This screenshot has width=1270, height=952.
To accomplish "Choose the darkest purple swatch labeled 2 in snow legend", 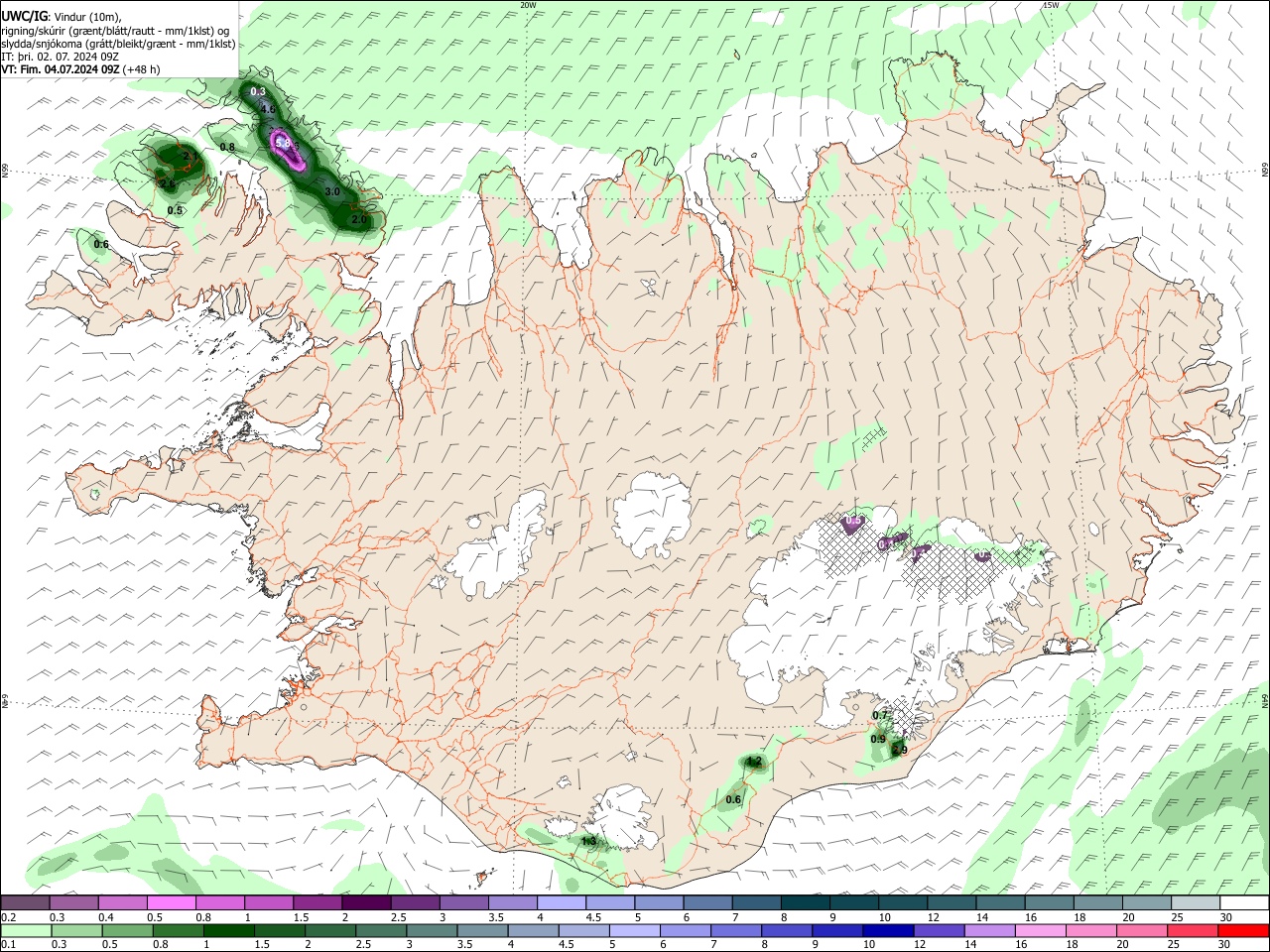I will coord(365,903).
